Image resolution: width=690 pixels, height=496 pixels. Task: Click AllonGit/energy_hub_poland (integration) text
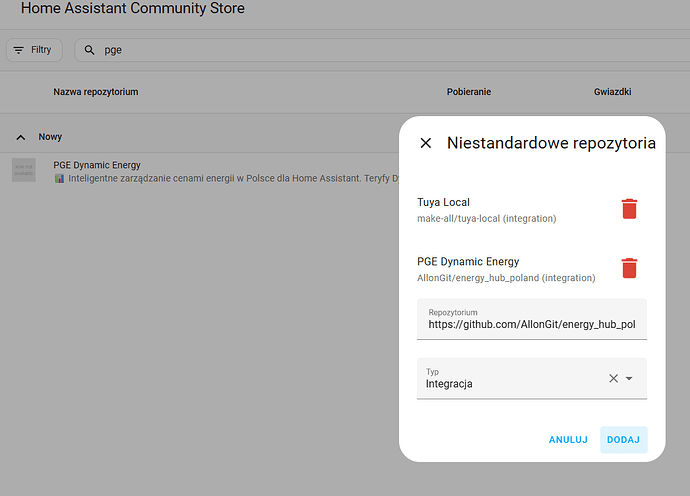[506, 278]
